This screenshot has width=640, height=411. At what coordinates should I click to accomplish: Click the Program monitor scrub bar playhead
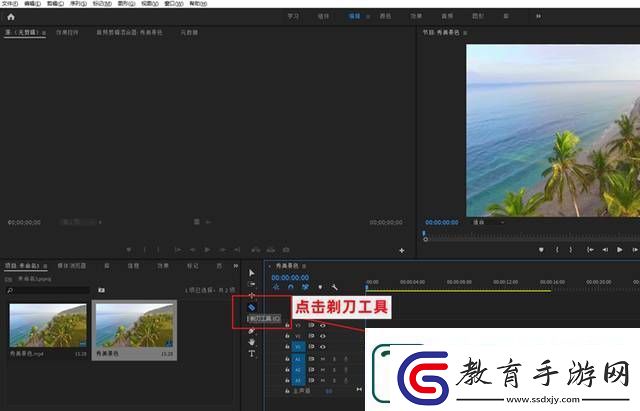point(424,234)
